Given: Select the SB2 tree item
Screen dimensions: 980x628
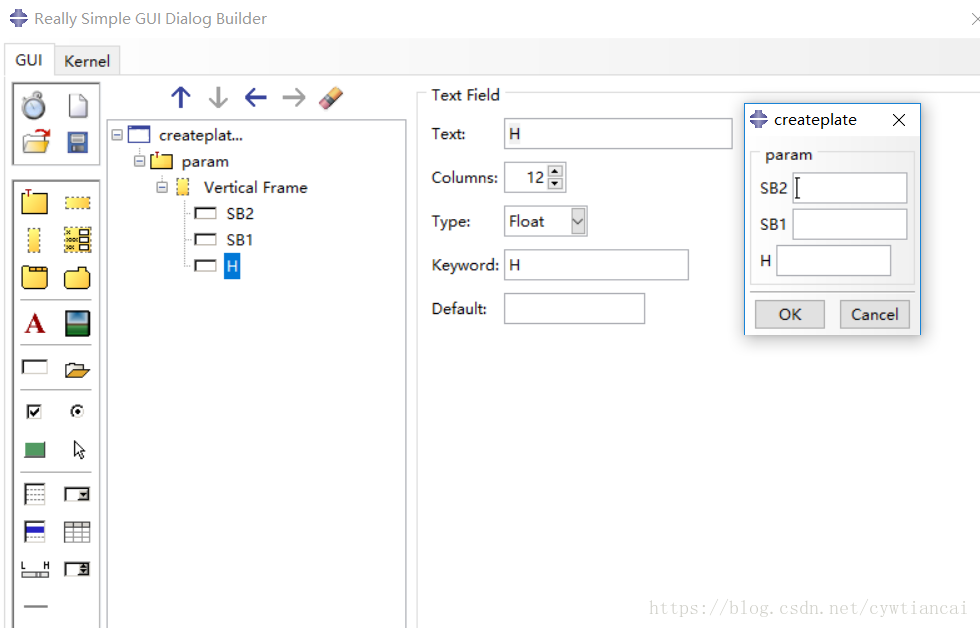Looking at the screenshot, I should 240,214.
